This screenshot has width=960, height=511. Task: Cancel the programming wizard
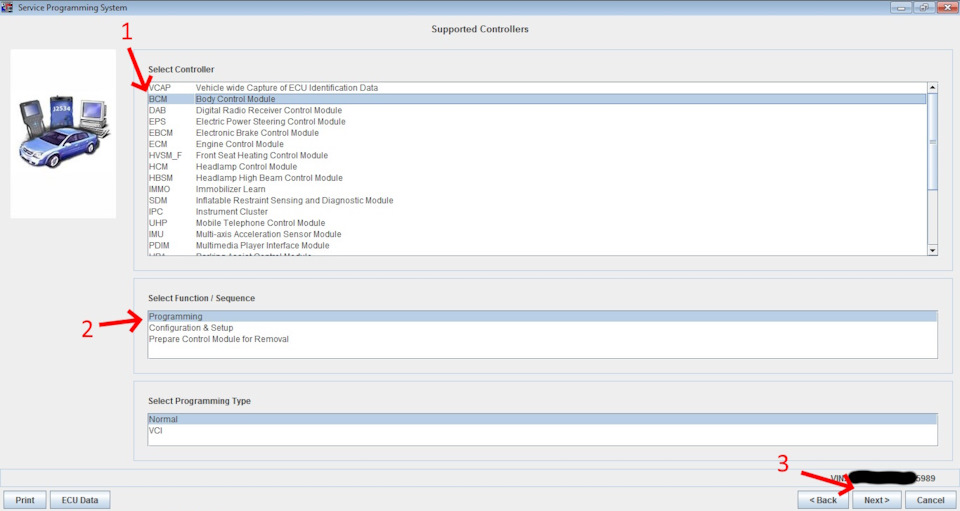(x=930, y=500)
